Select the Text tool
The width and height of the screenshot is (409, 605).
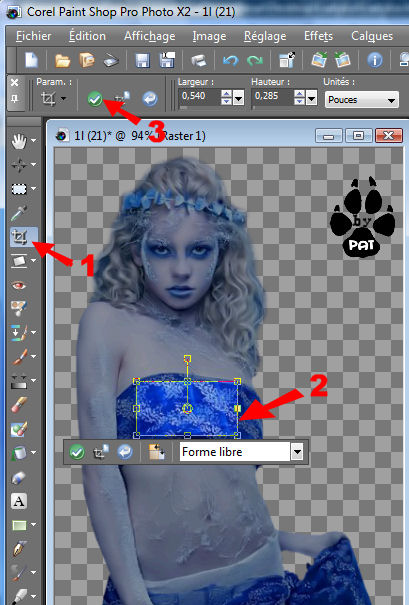19,501
